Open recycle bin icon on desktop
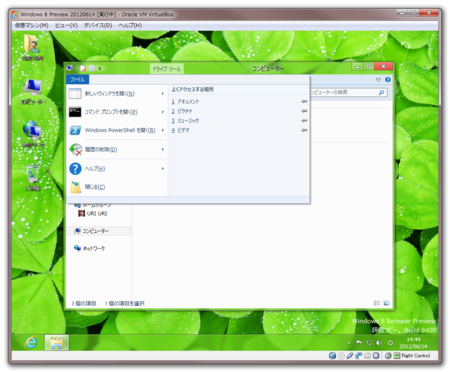Image resolution: width=450 pixels, height=372 pixels. tap(33, 178)
